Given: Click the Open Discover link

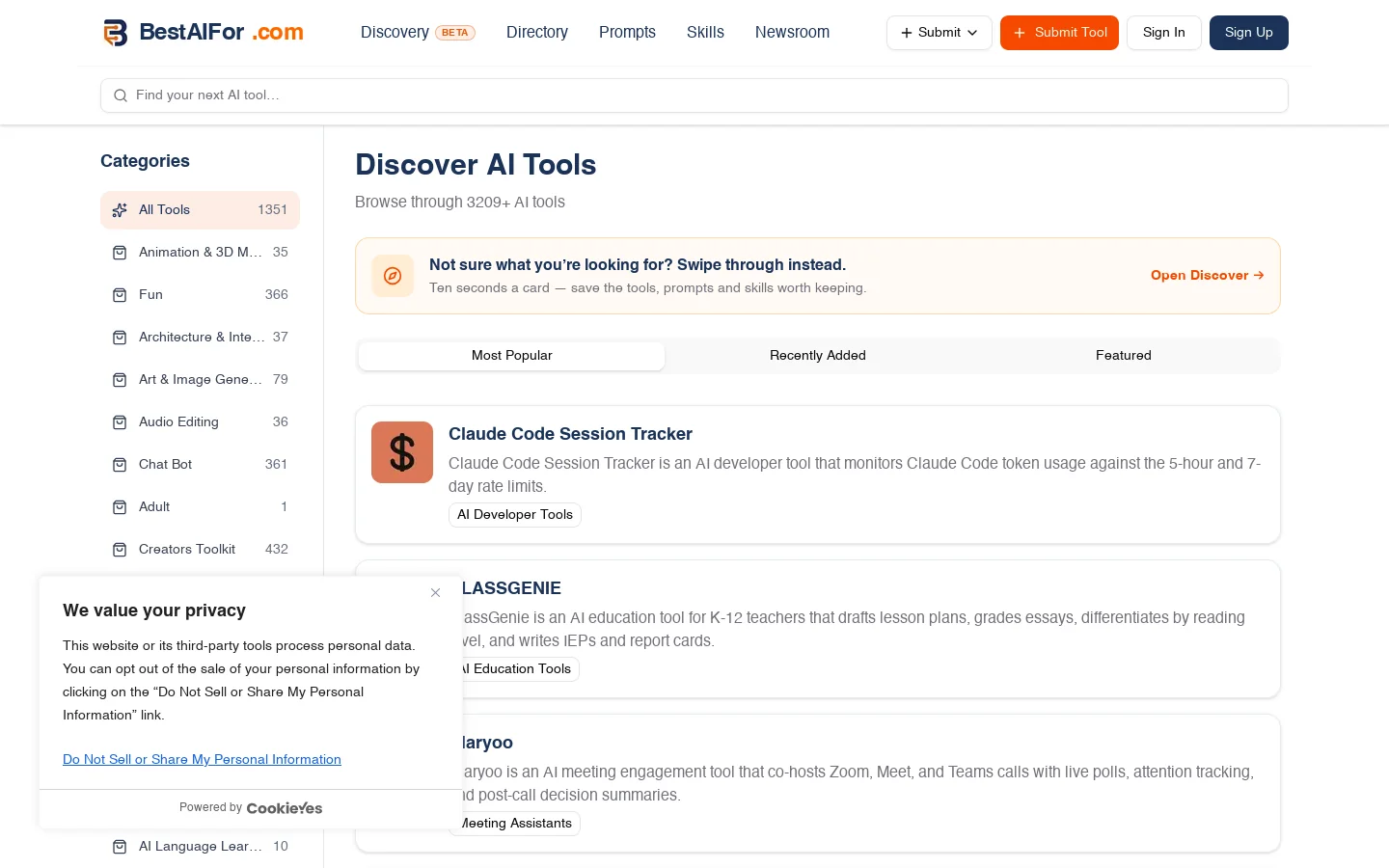Looking at the screenshot, I should point(1208,276).
